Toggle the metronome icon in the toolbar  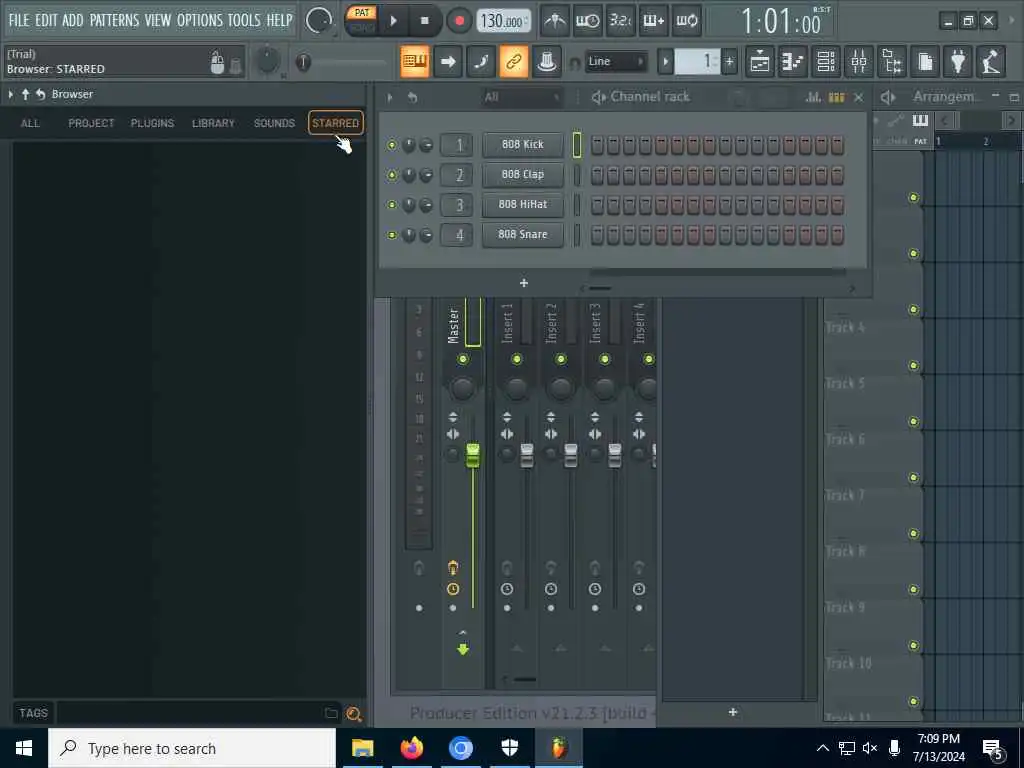click(555, 21)
